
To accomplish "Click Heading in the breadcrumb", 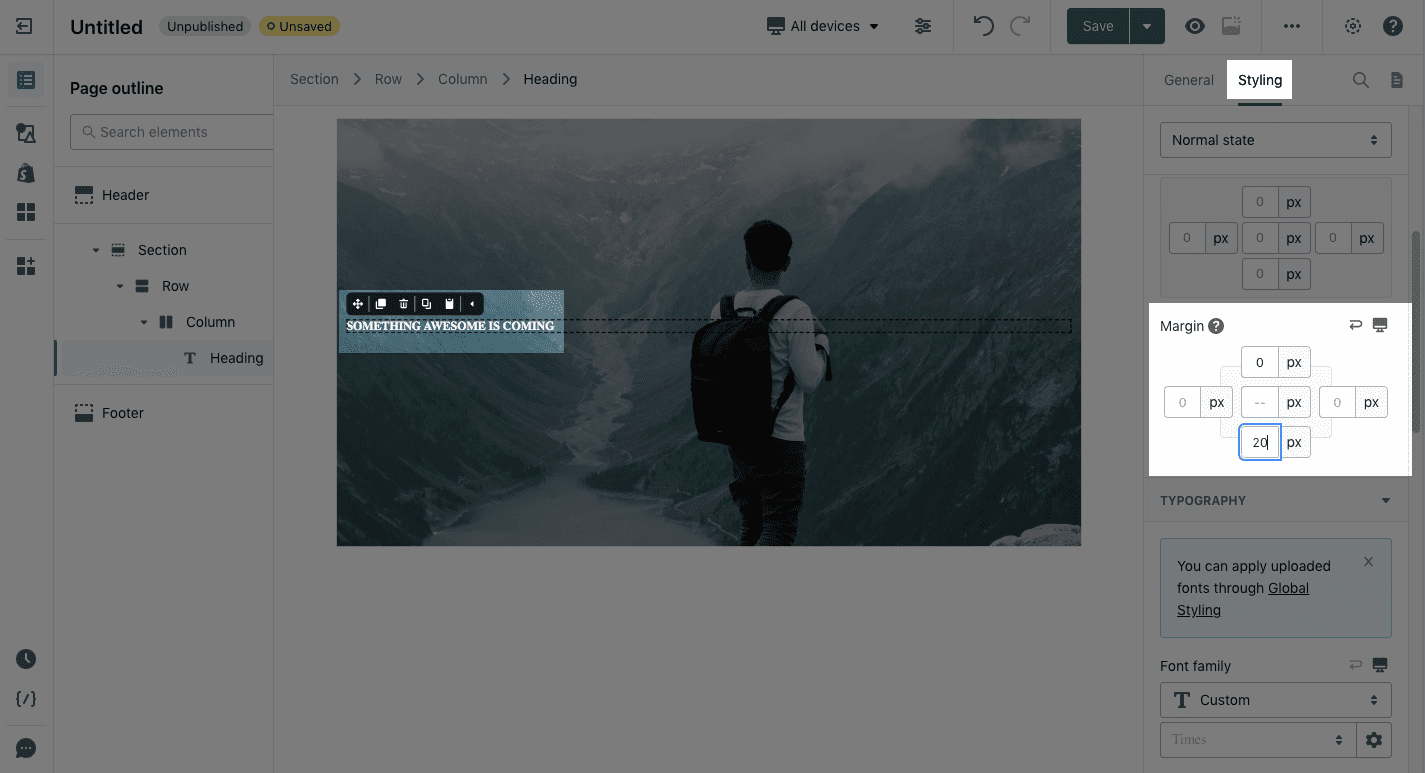I will coord(550,79).
